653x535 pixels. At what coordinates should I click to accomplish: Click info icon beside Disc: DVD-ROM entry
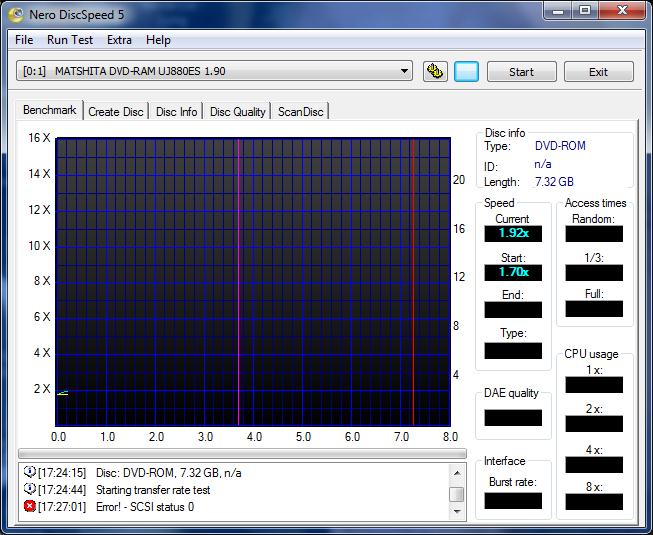29,473
